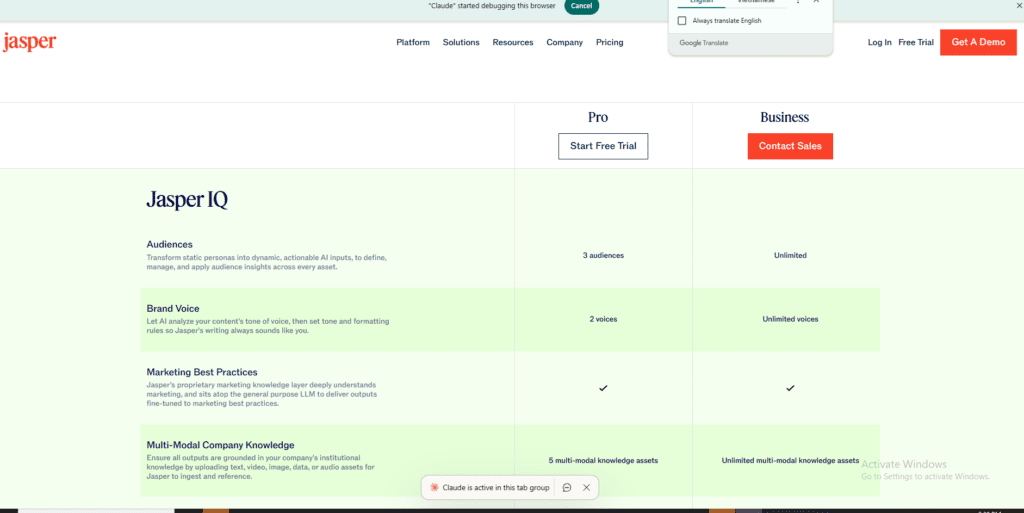This screenshot has width=1024, height=513.
Task: Click the Free Trial link
Action: (x=916, y=42)
